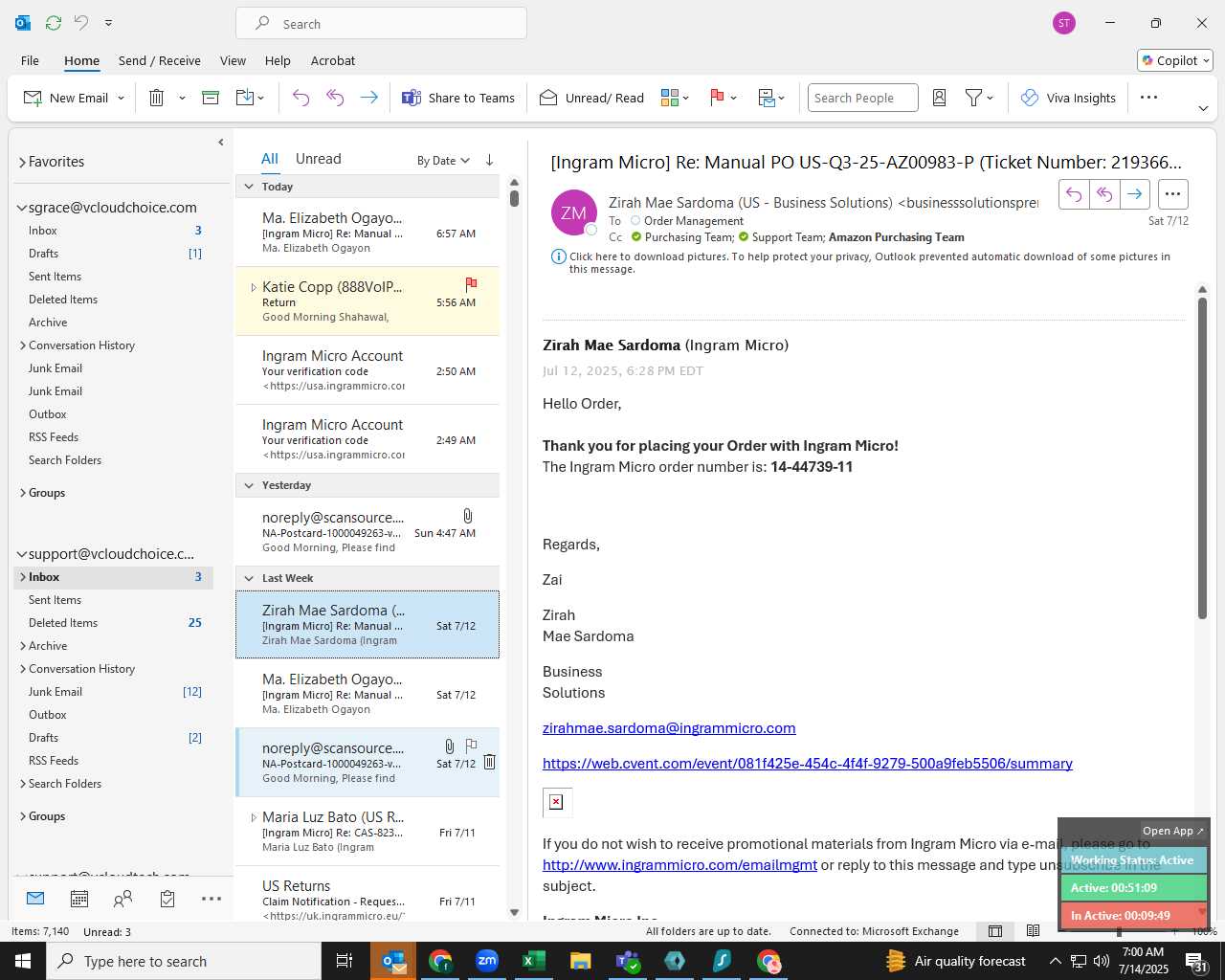
Task: Delete noreply@scansource Sat 7/12 email trash icon
Action: pyautogui.click(x=489, y=762)
